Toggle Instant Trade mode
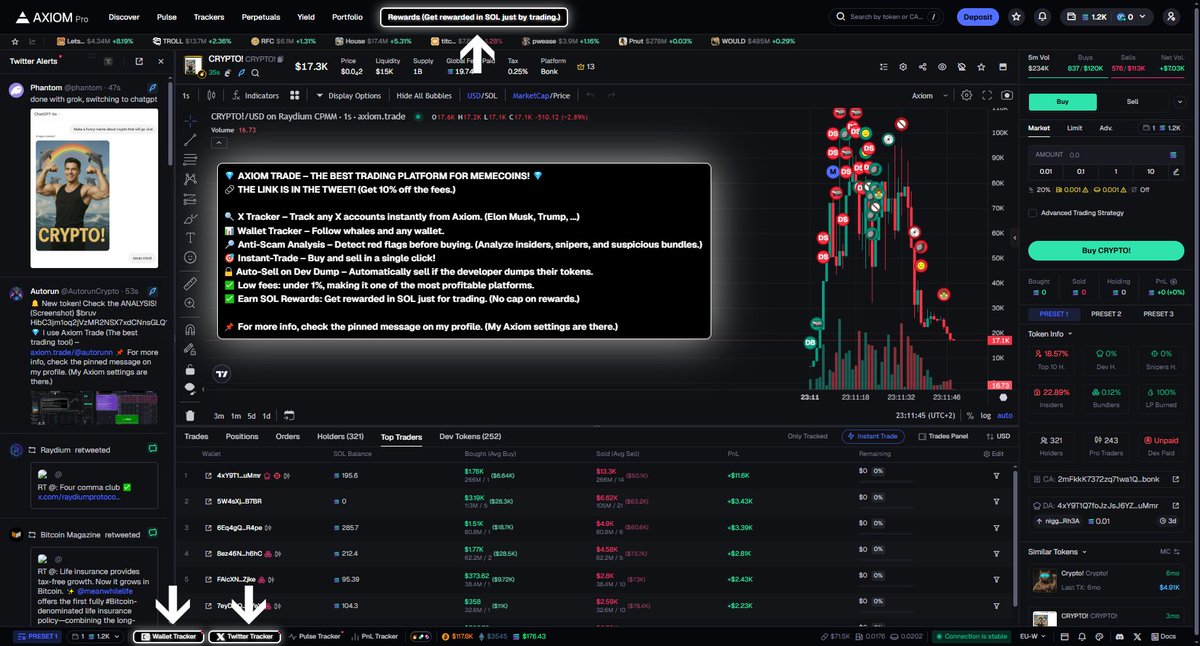The width and height of the screenshot is (1200, 646). [x=875, y=436]
